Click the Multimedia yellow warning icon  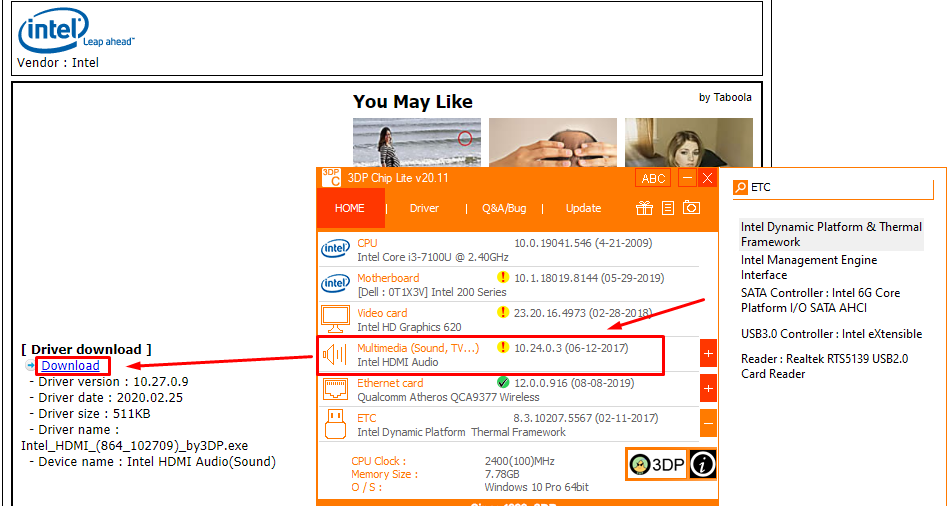502,348
